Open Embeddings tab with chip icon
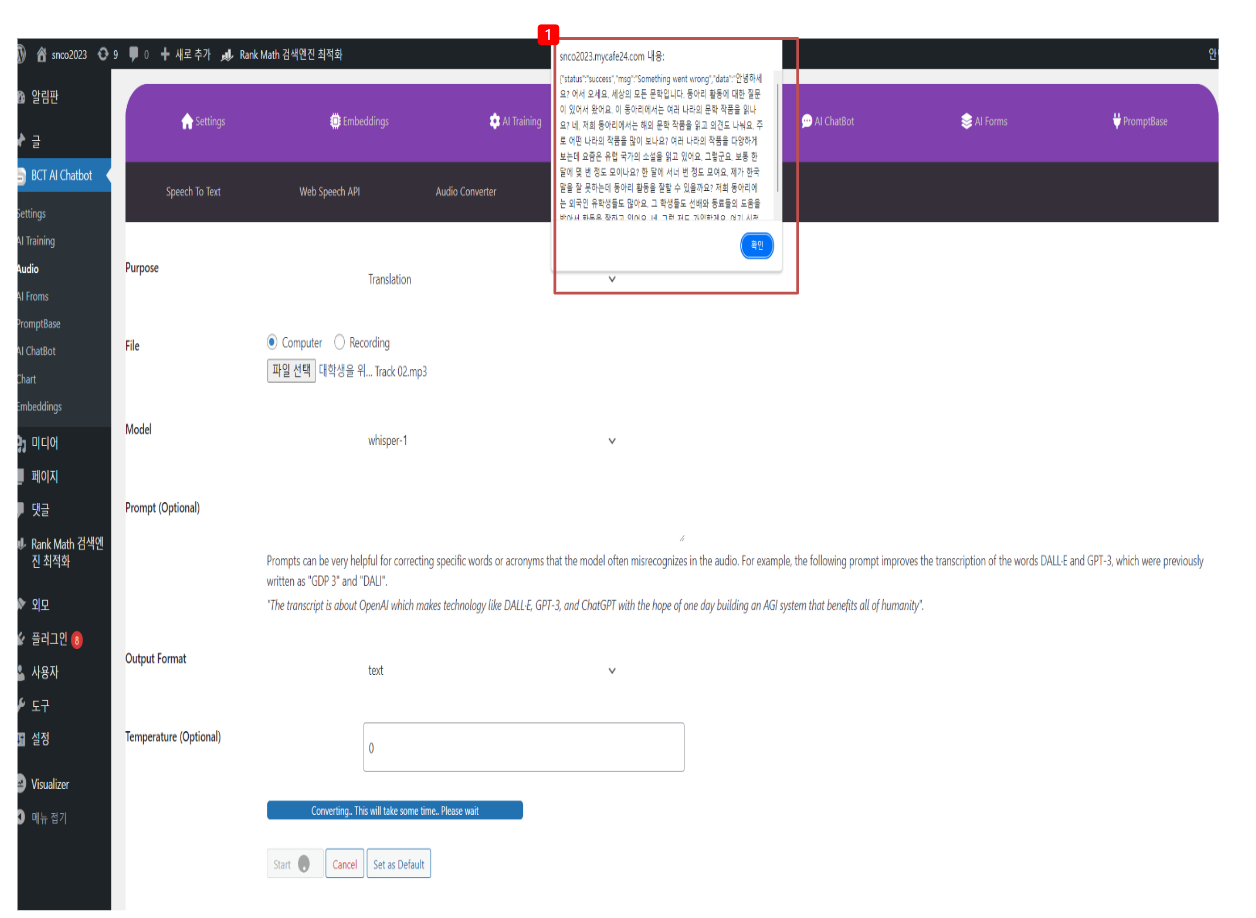This screenshot has height=918, width=1256. click(x=335, y=122)
